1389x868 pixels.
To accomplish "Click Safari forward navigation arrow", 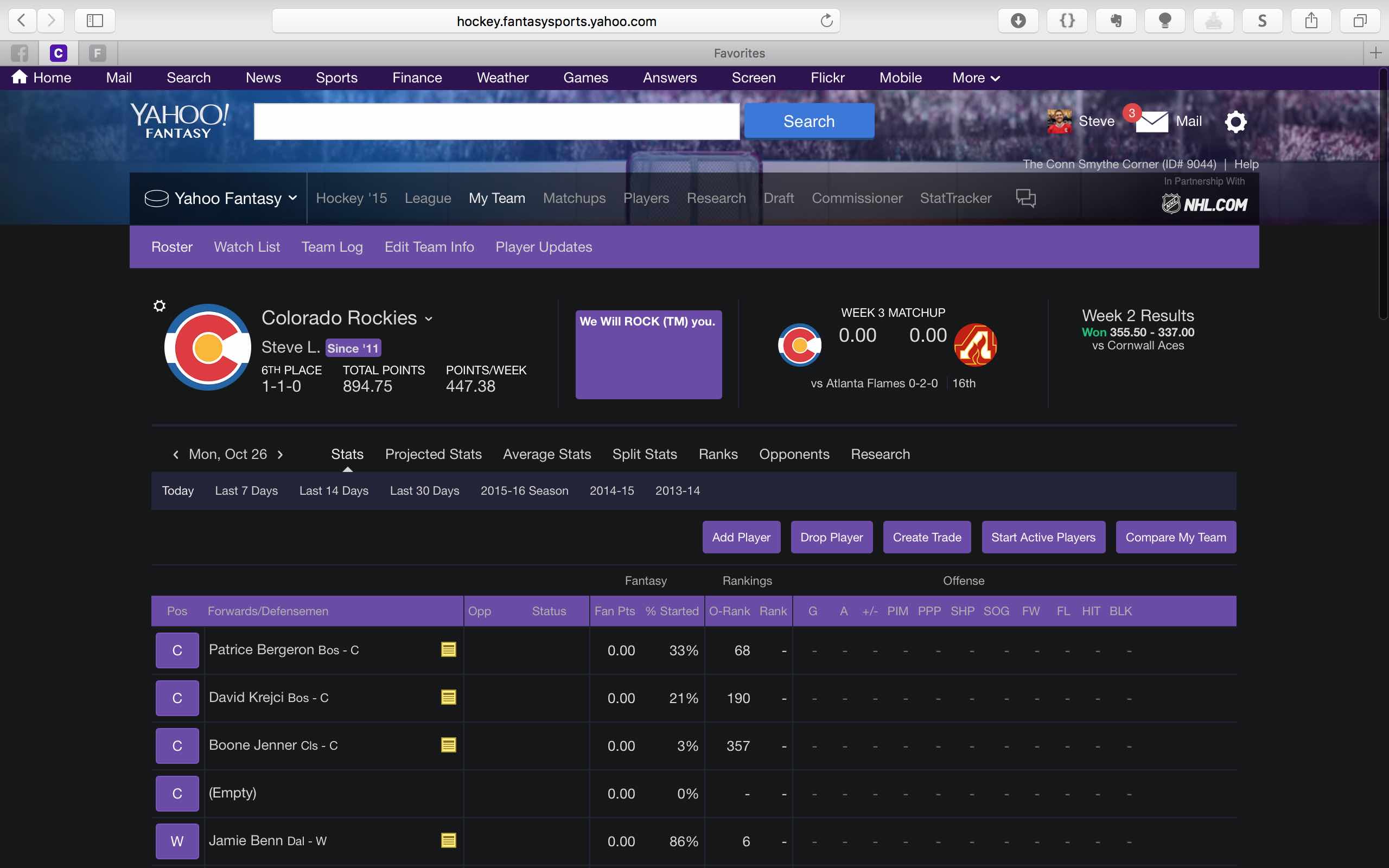I will coord(51,21).
